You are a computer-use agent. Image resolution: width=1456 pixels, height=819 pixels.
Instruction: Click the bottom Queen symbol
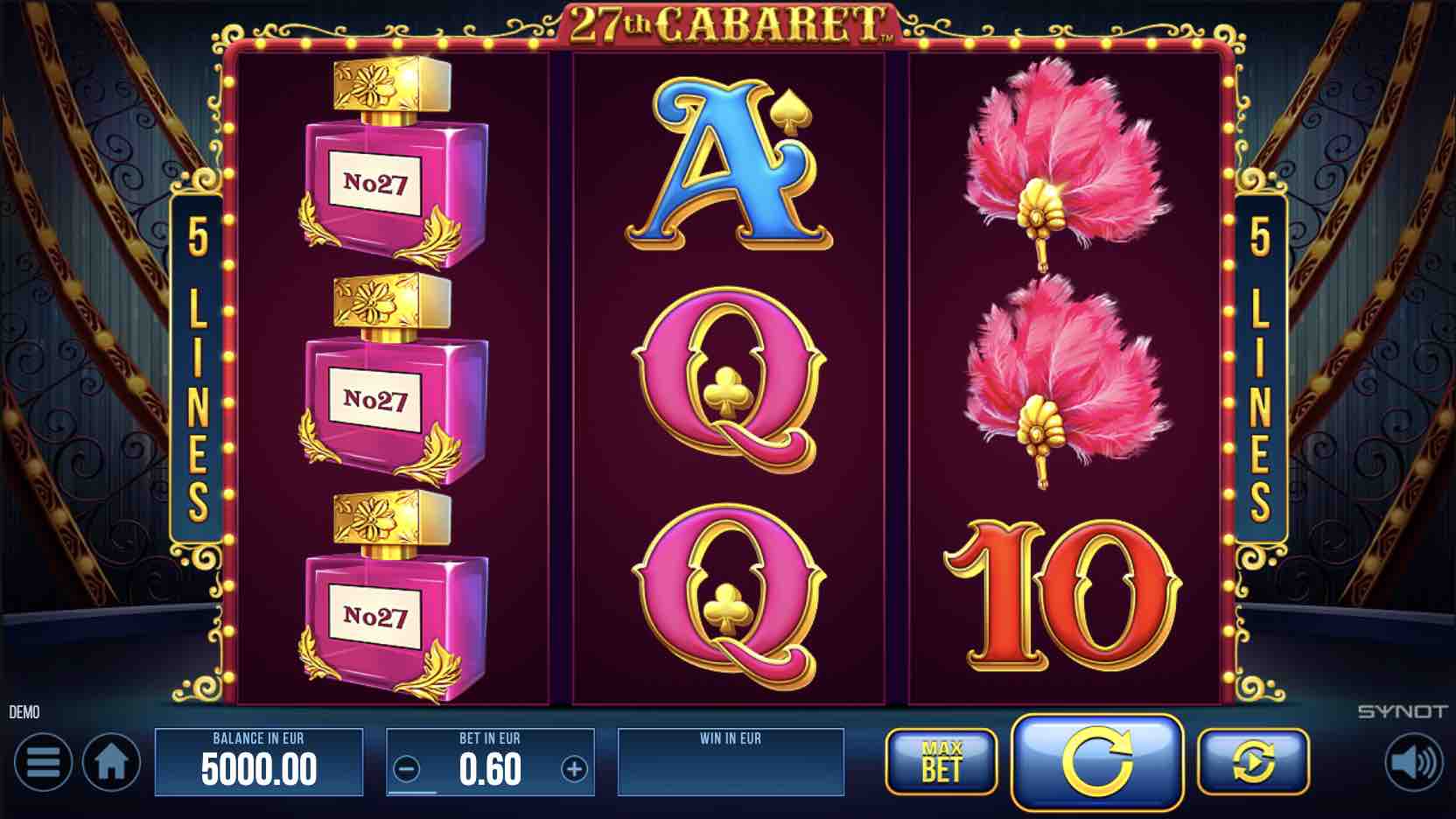point(728,596)
